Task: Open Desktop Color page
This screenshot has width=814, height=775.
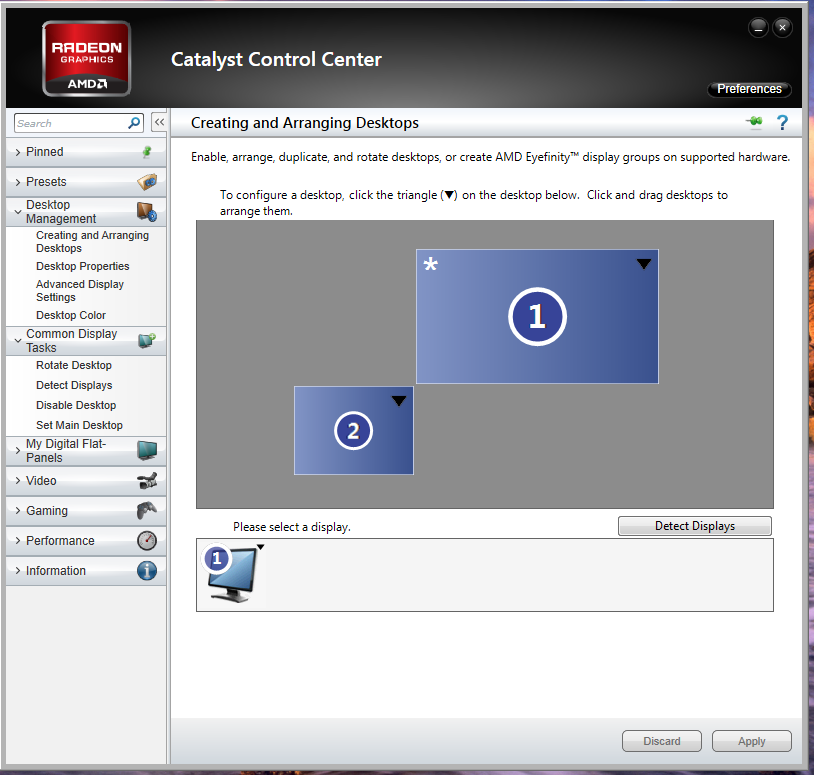Action: 71,315
